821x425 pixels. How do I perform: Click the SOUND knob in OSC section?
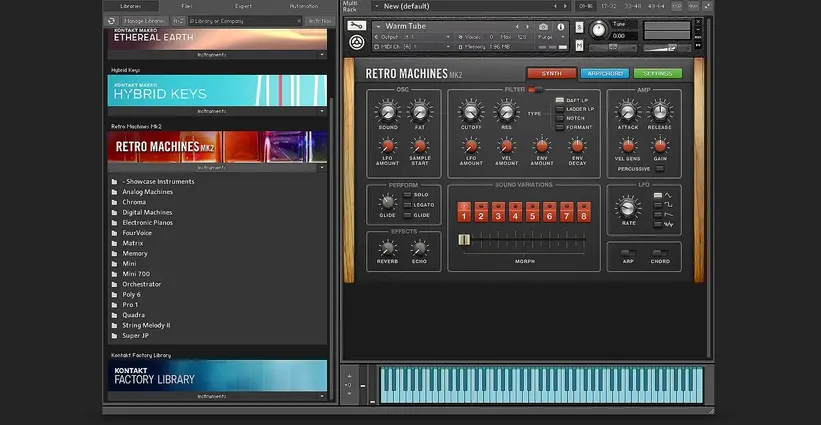387,111
